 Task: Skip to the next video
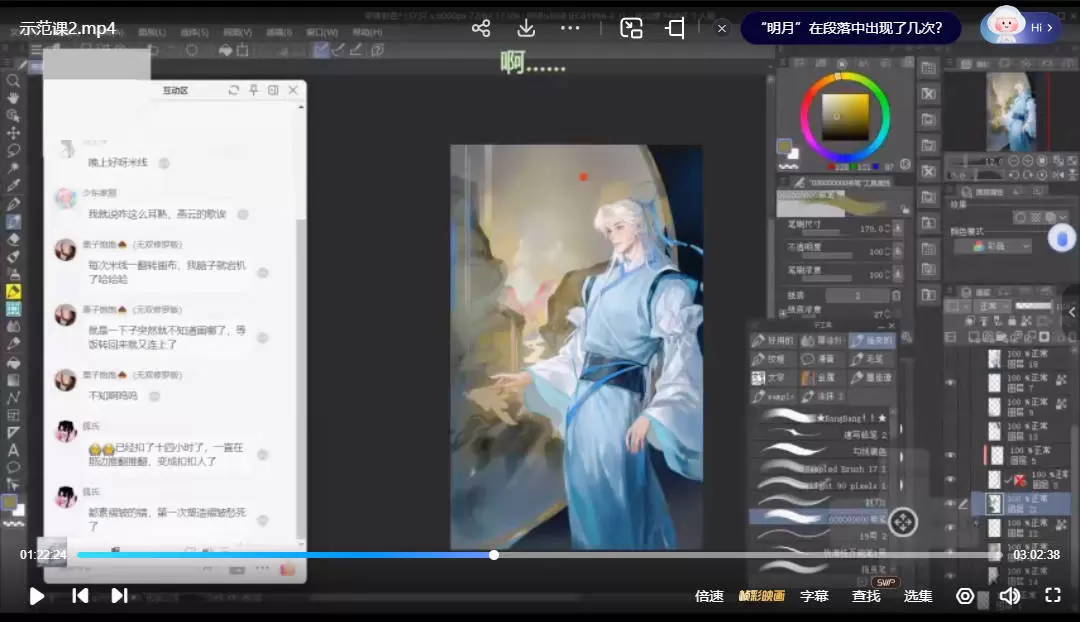119,596
